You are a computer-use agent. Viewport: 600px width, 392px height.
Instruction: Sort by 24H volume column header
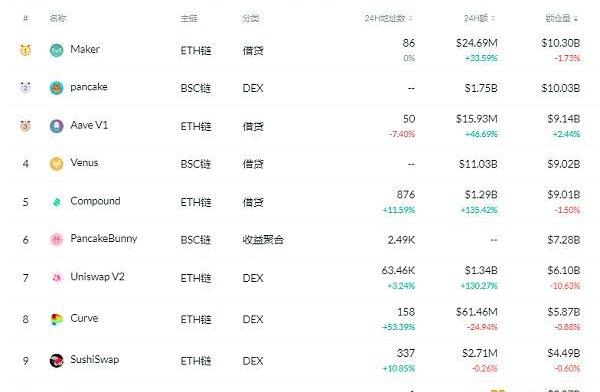tap(479, 18)
